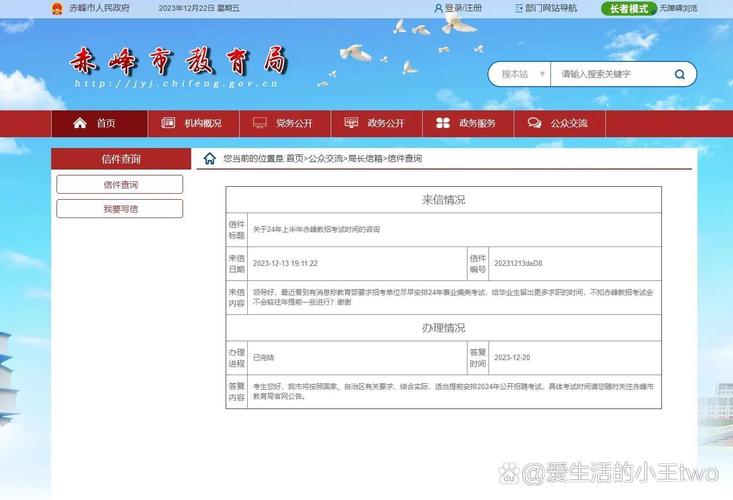Click 首页 in the breadcrumb
The image size is (733, 500).
click(295, 158)
